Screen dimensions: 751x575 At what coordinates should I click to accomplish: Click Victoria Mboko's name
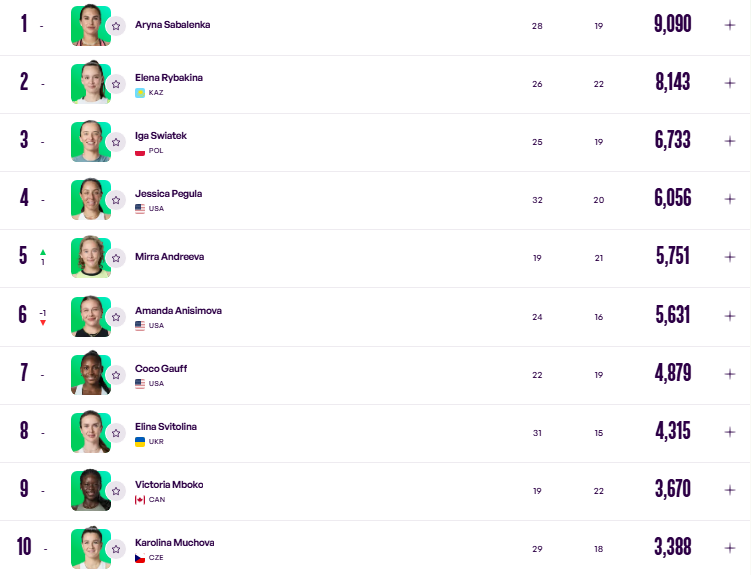(169, 485)
